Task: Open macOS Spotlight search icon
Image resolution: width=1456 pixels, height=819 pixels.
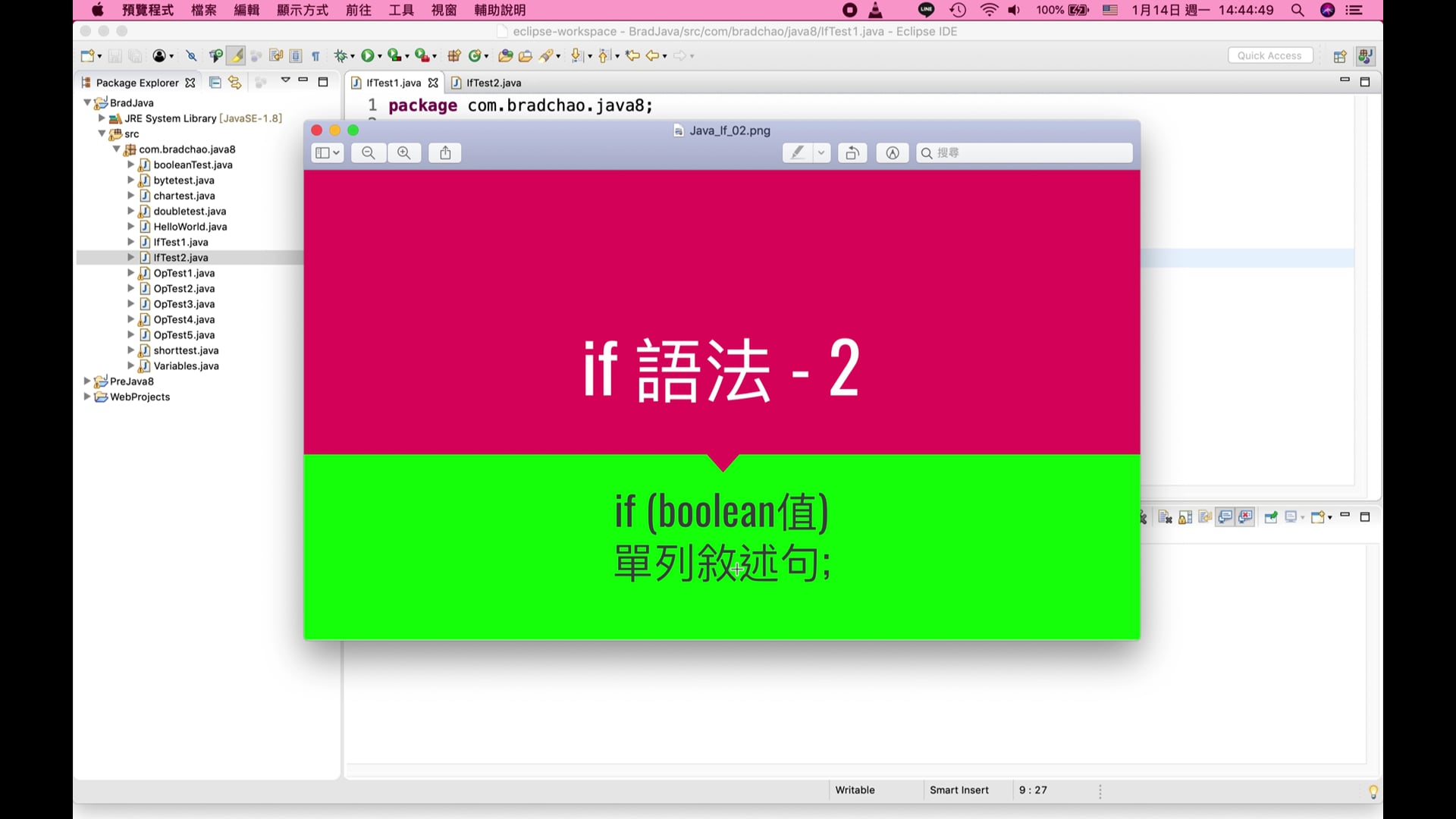Action: click(x=1298, y=10)
